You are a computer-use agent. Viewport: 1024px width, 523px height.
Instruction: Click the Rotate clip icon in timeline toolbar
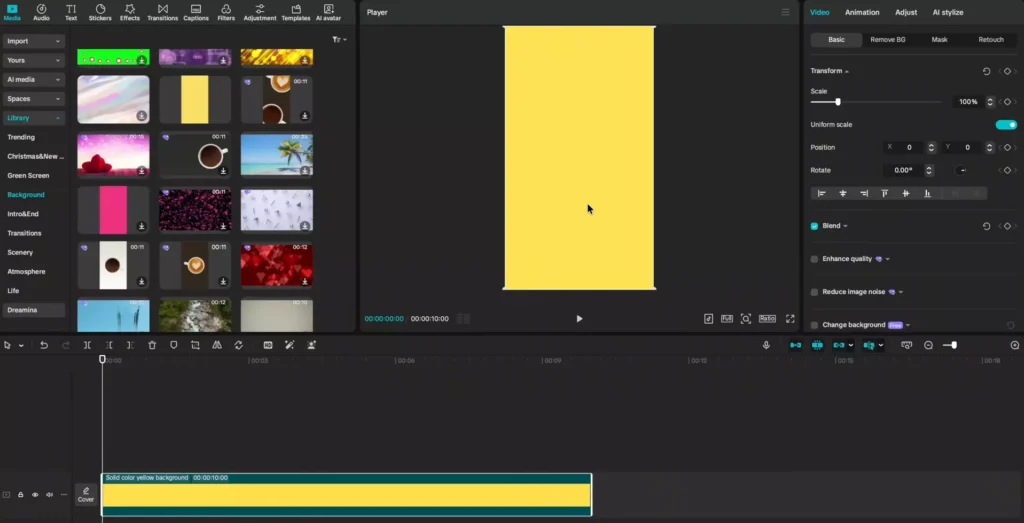pos(239,345)
